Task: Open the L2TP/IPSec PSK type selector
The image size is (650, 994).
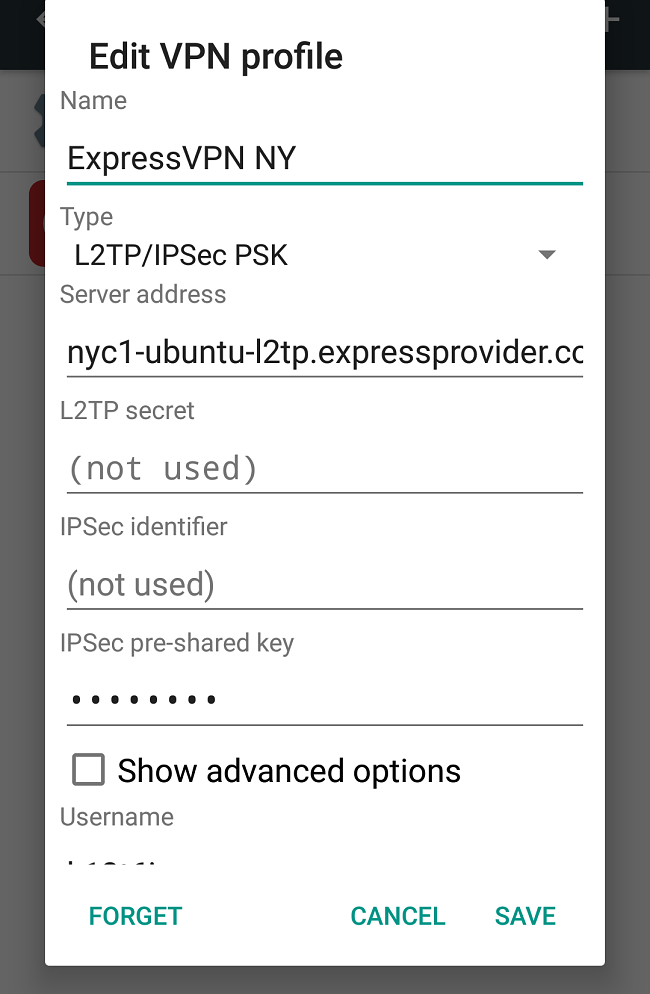Action: click(300, 255)
